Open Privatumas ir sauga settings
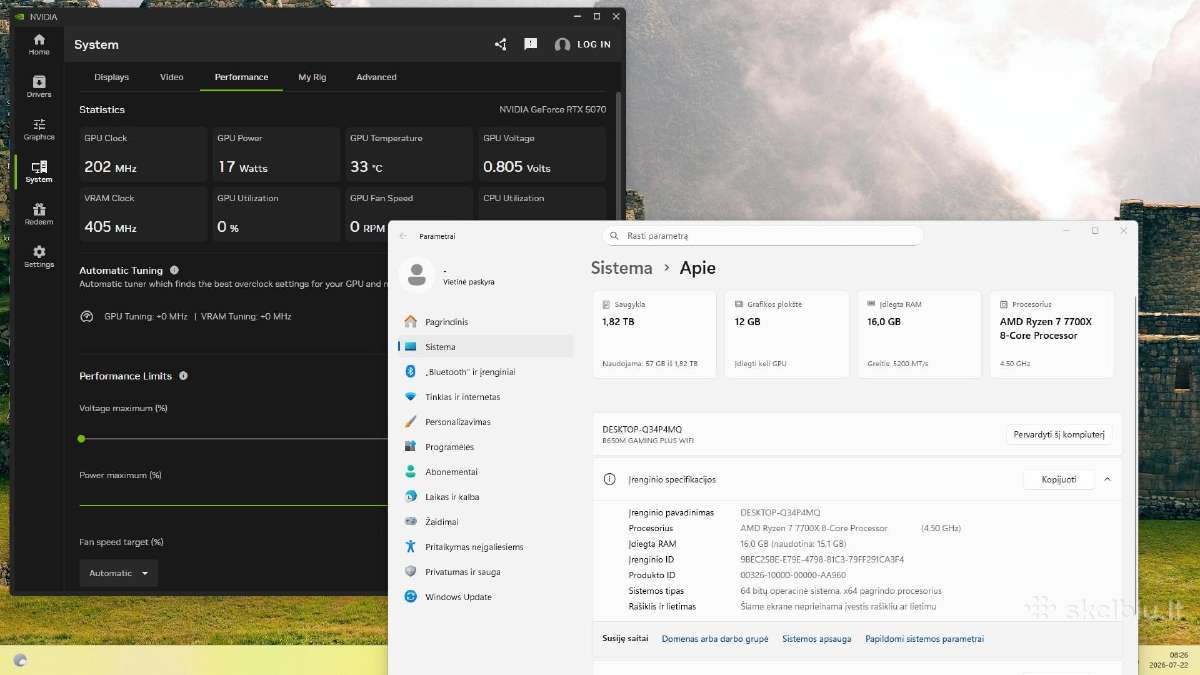Viewport: 1200px width, 675px height. (485, 572)
